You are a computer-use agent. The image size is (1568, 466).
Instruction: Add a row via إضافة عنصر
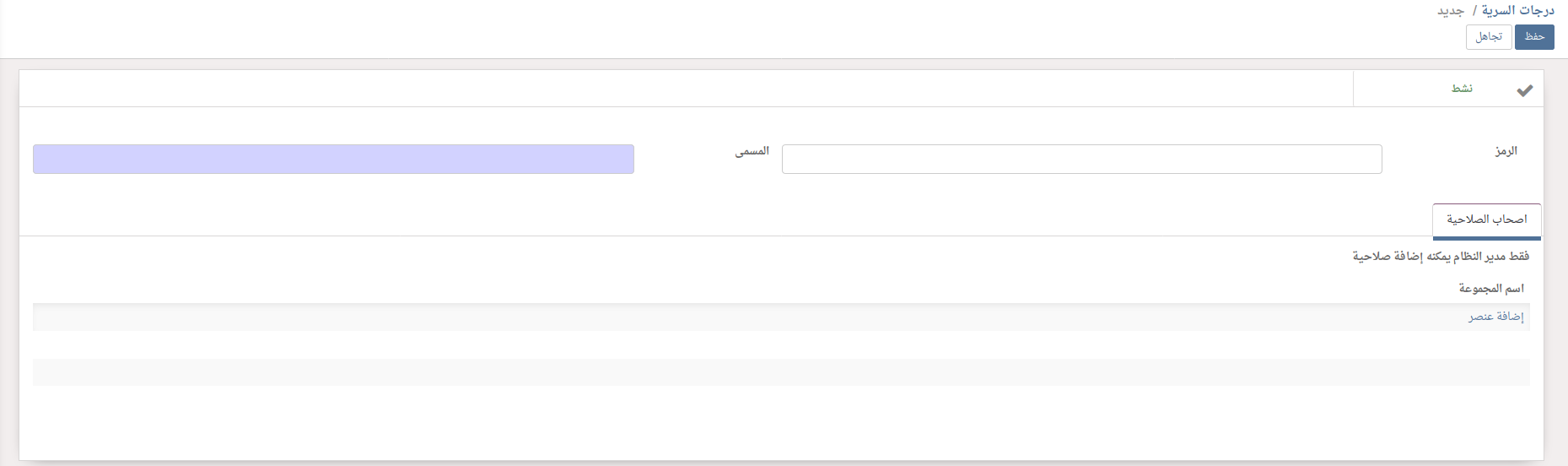pyautogui.click(x=1495, y=317)
